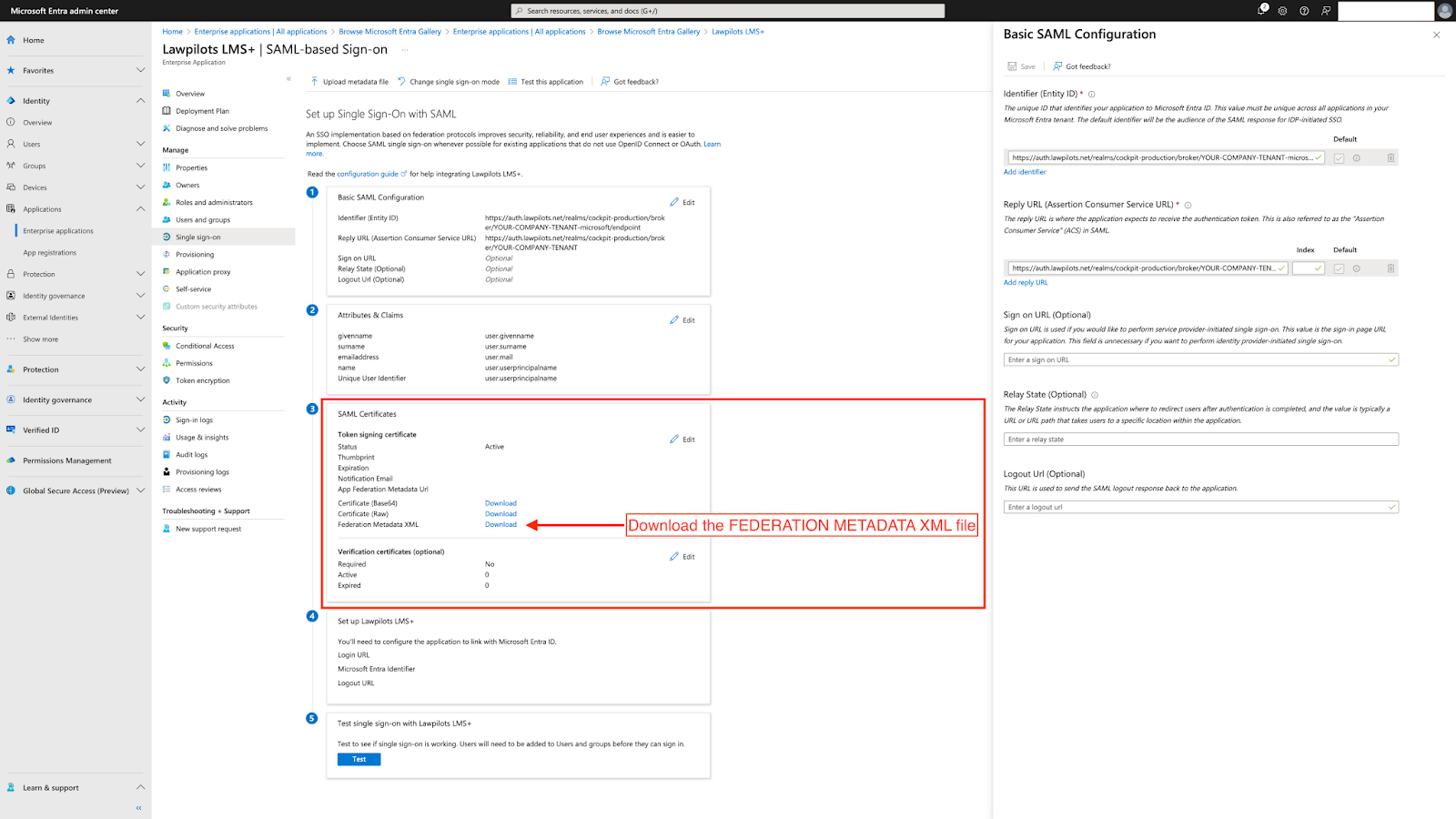Click the Verified ID icon
Screen dimensions: 1456x819
click(x=11, y=430)
